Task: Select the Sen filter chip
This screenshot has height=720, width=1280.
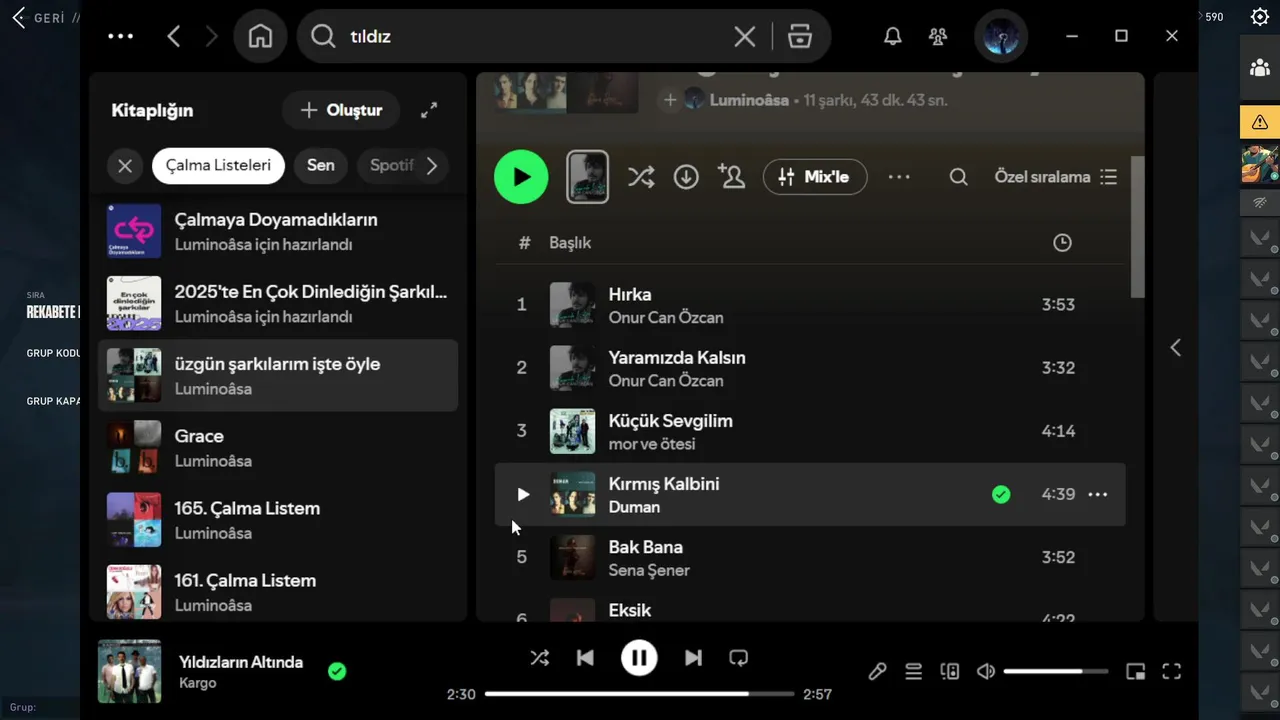Action: [320, 165]
